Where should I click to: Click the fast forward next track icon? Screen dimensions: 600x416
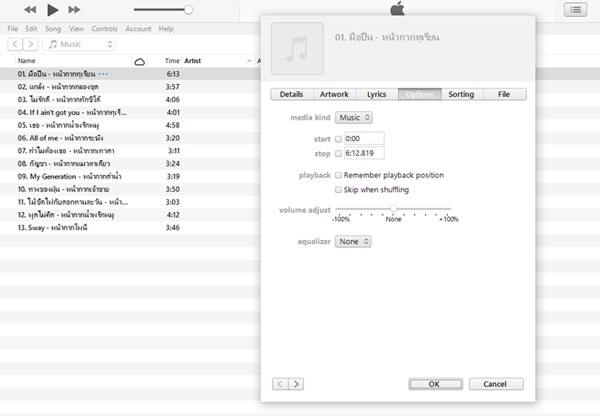tap(74, 10)
